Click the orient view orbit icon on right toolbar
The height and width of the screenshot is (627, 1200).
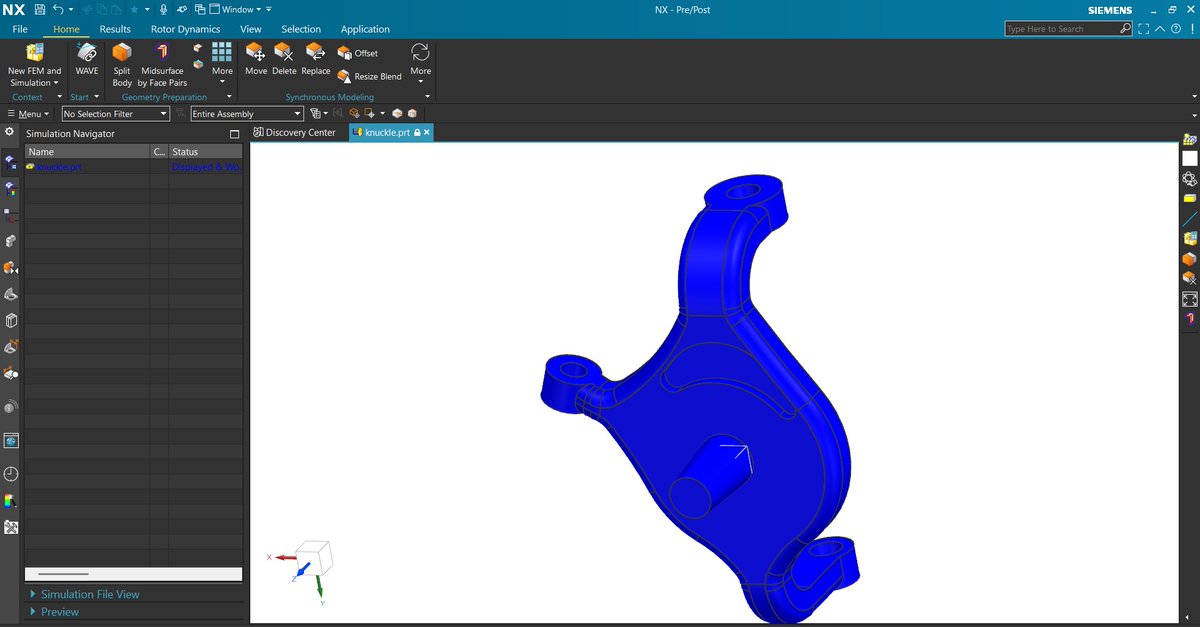click(1190, 178)
